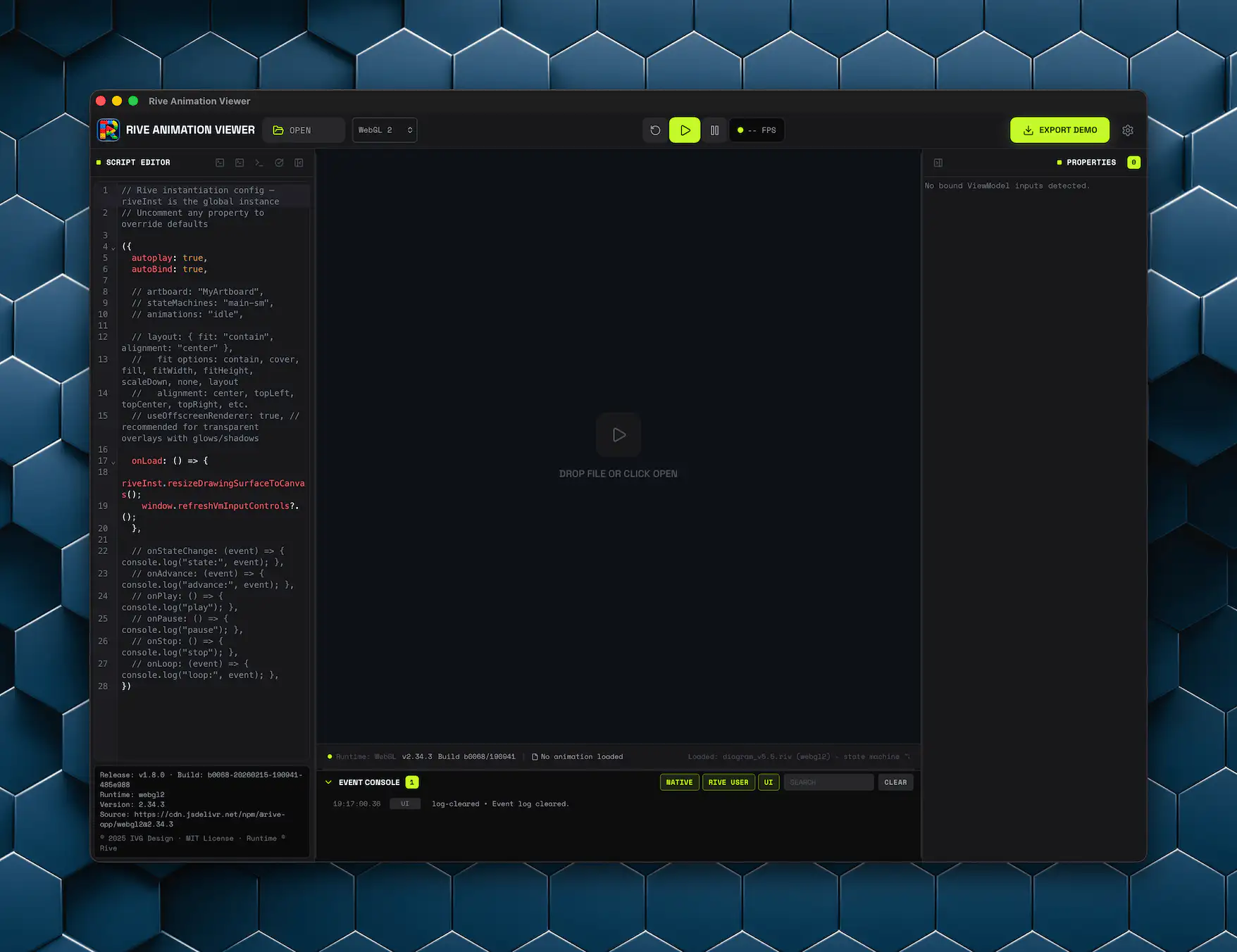
Task: Click the terminal prompt icon in Script Editor
Action: tap(259, 163)
